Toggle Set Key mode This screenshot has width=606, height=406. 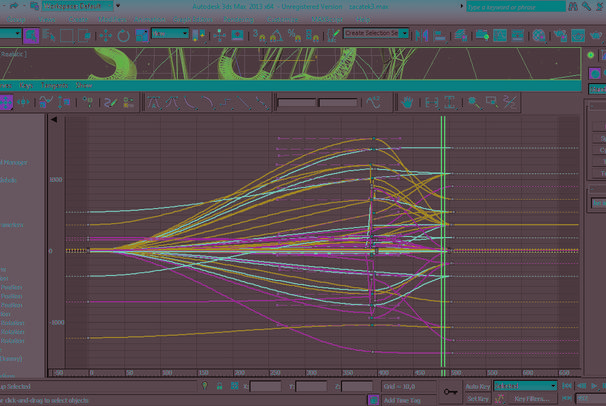pyautogui.click(x=478, y=399)
